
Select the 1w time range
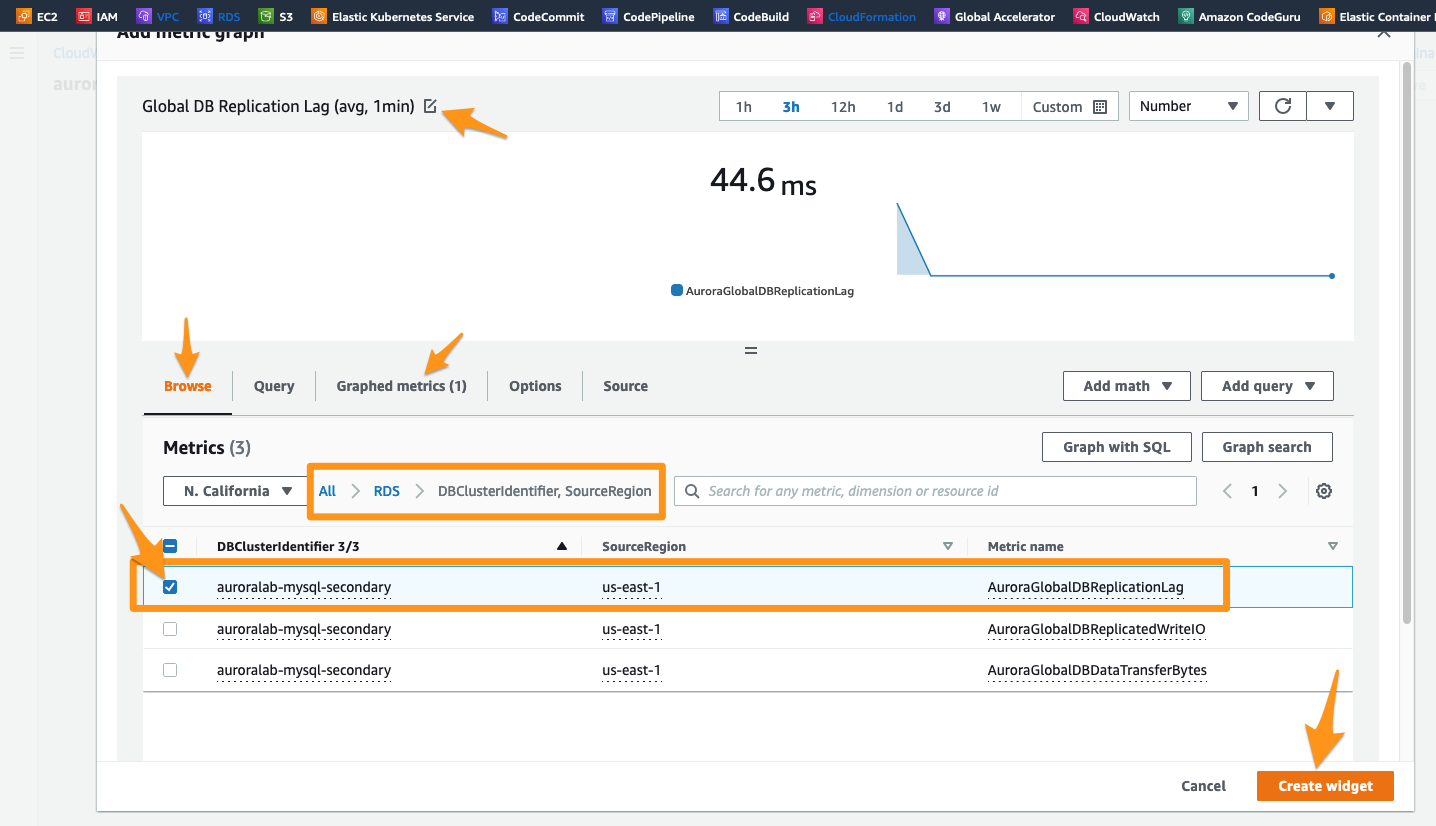pyautogui.click(x=991, y=107)
